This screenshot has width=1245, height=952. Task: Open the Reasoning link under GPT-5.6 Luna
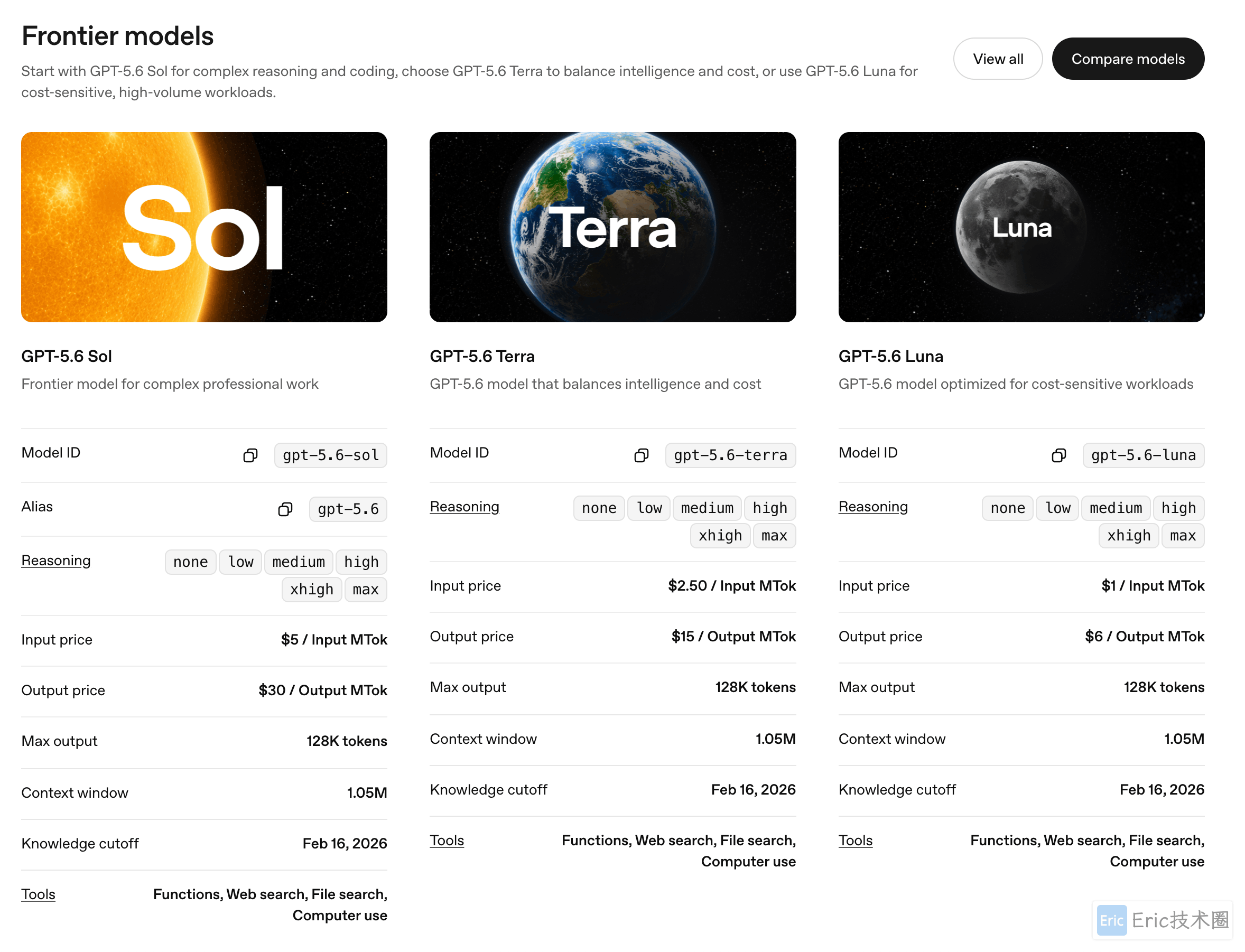[874, 507]
